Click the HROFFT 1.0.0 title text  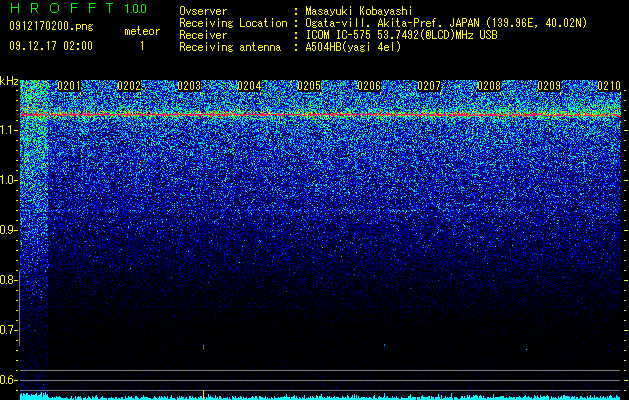pyautogui.click(x=78, y=8)
